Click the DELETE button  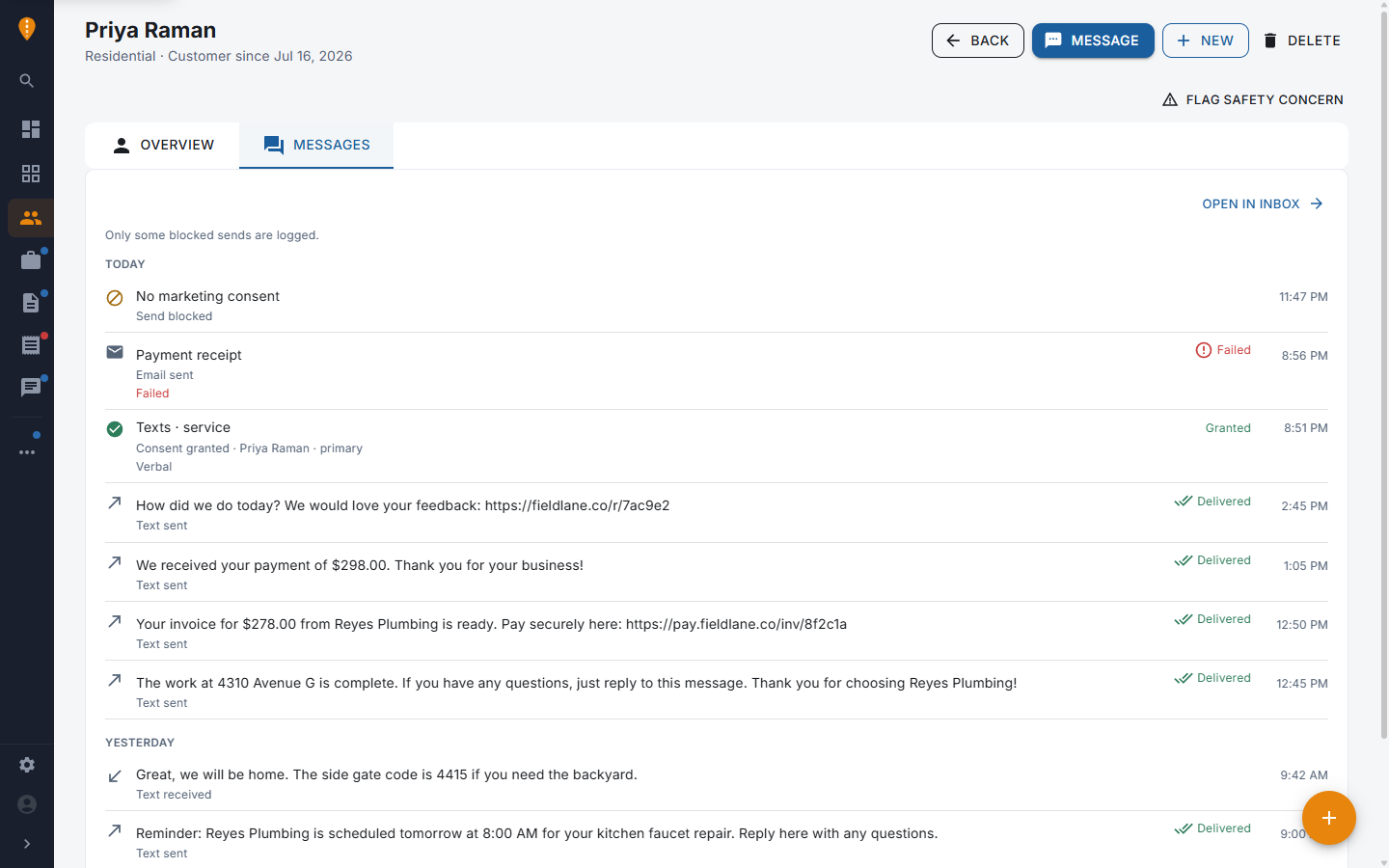coord(1301,41)
